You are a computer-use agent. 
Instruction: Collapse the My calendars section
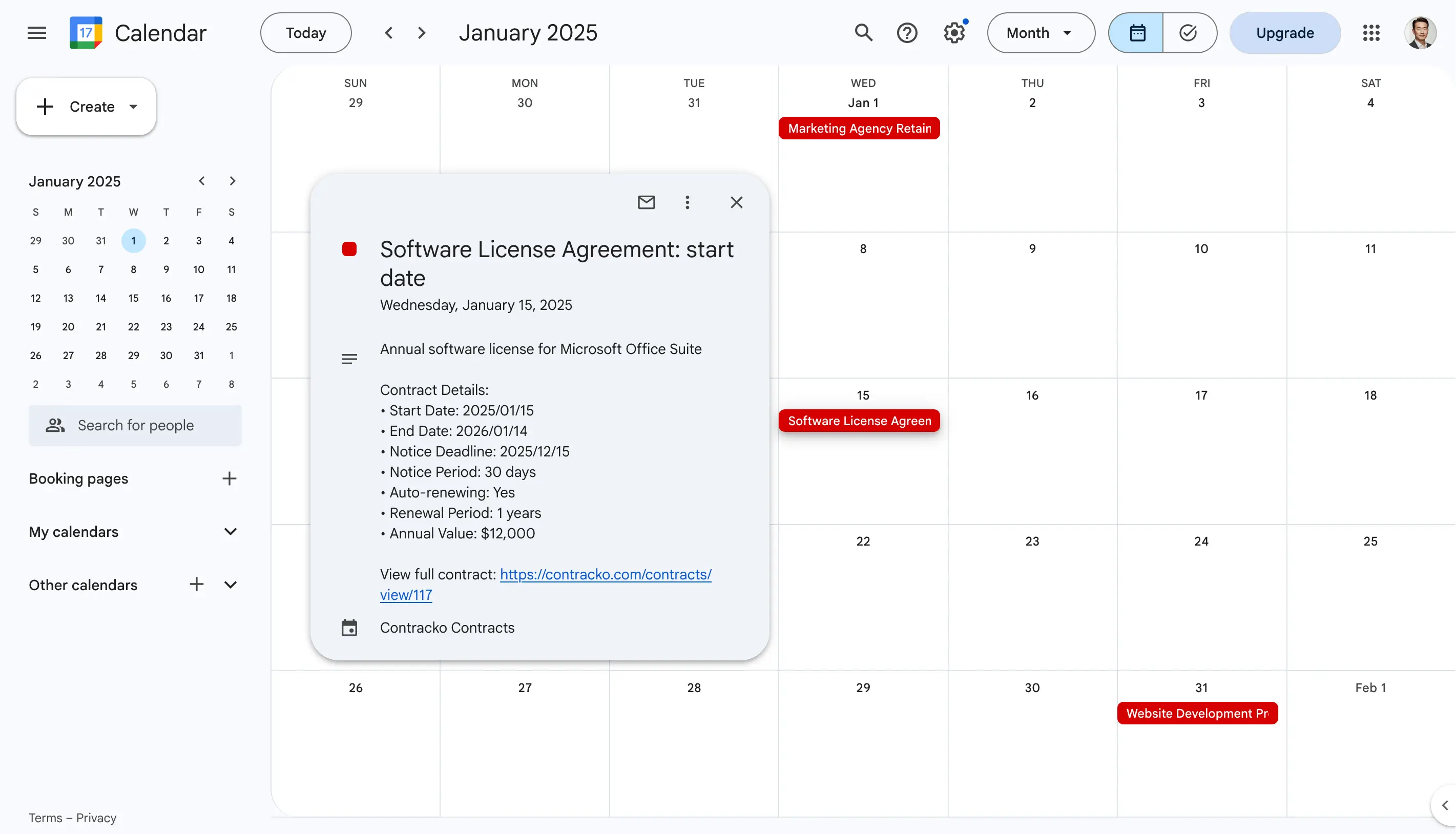(x=230, y=532)
